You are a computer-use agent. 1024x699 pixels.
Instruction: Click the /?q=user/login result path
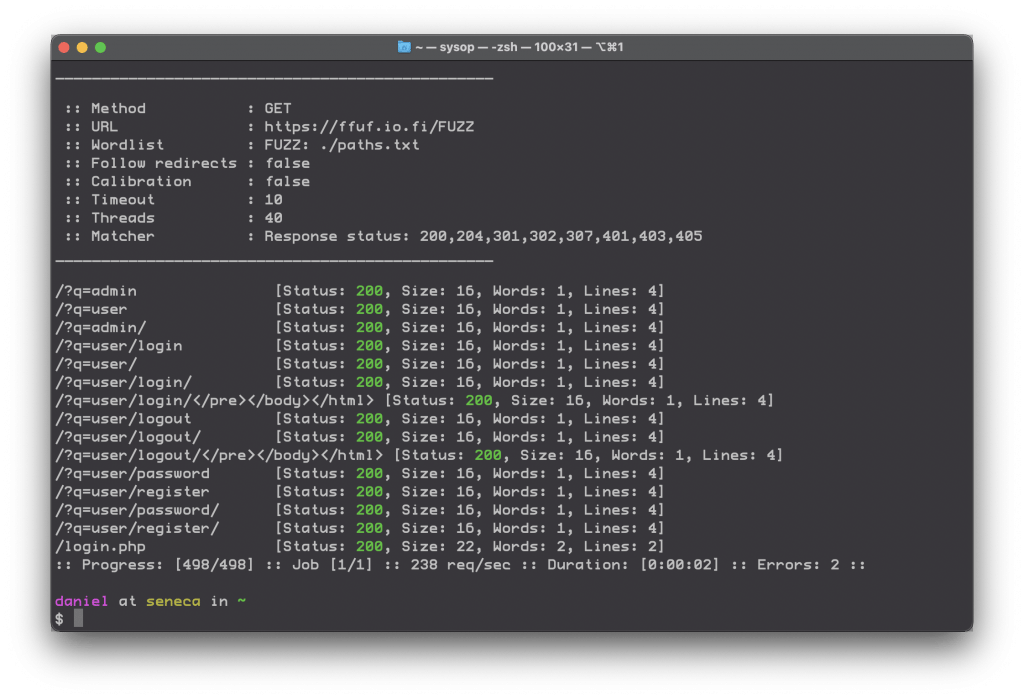(x=119, y=346)
